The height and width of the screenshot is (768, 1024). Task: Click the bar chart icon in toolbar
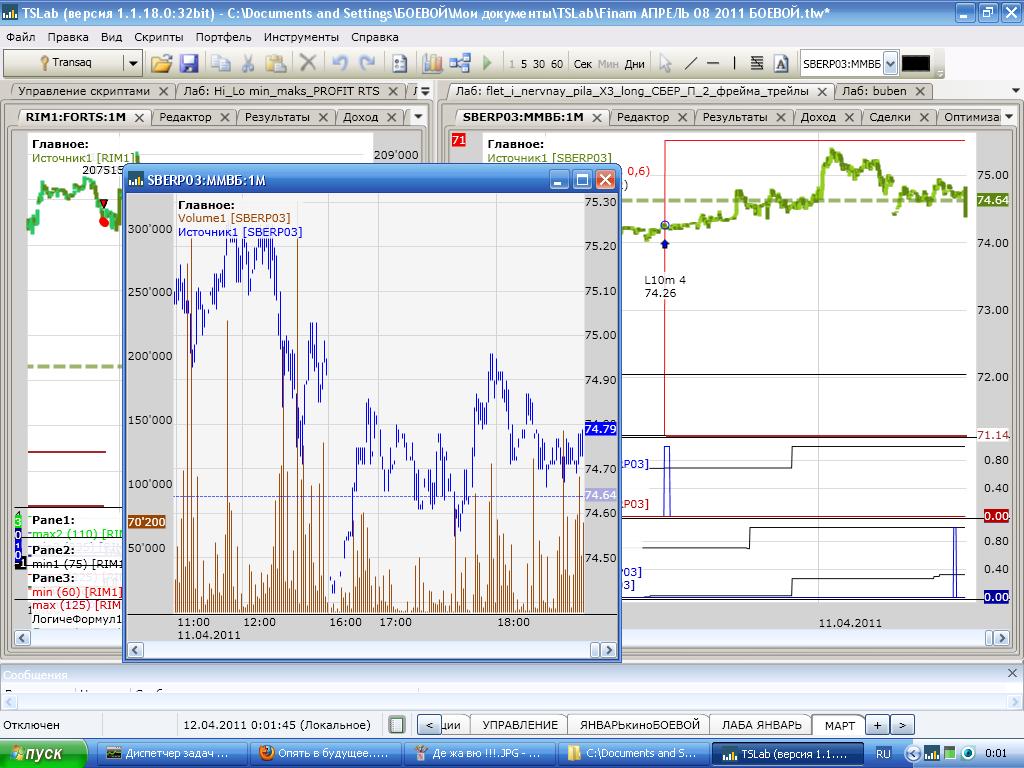(x=432, y=63)
